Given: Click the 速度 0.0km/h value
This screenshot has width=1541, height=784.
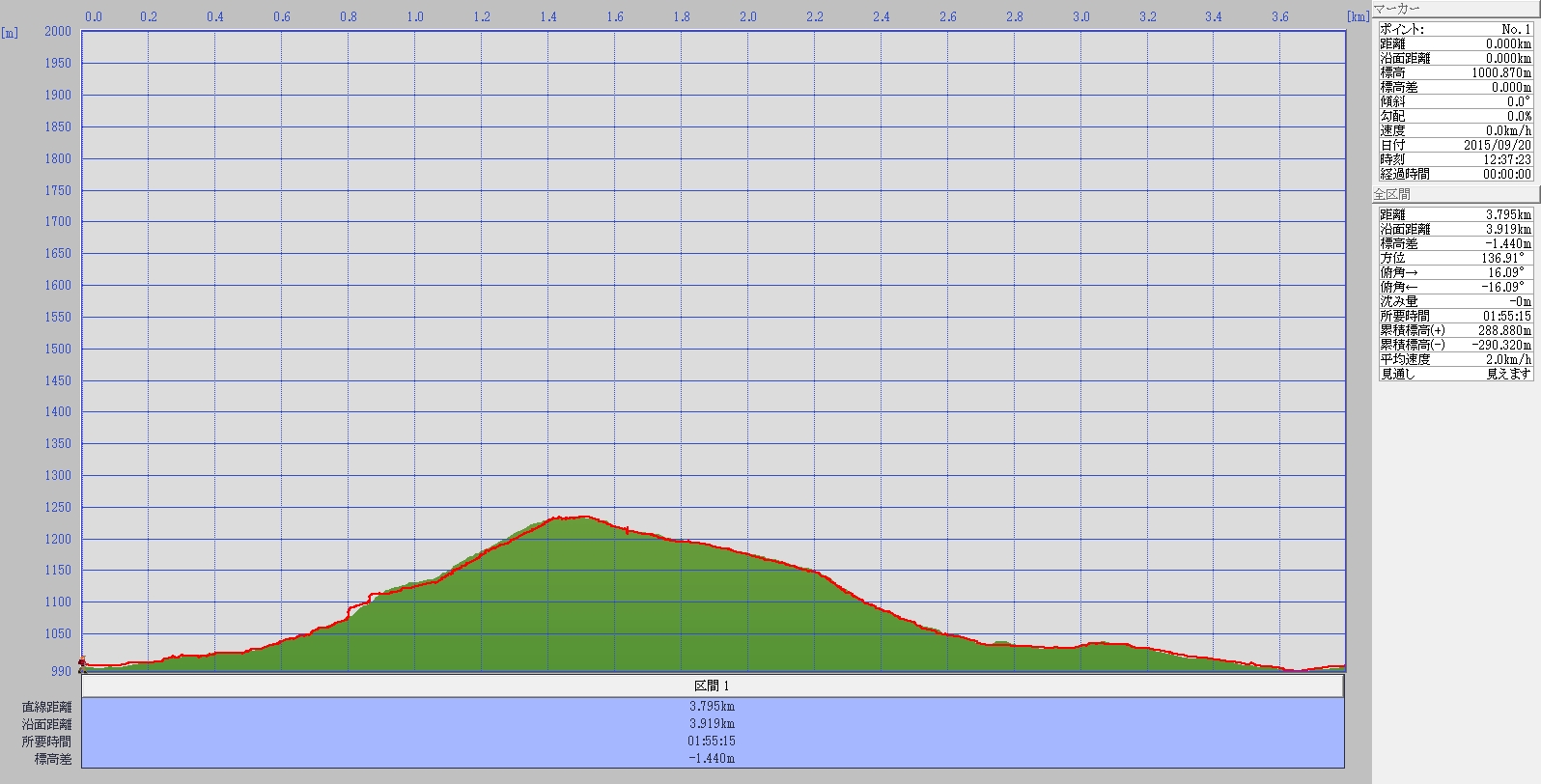Looking at the screenshot, I should click(x=1508, y=130).
